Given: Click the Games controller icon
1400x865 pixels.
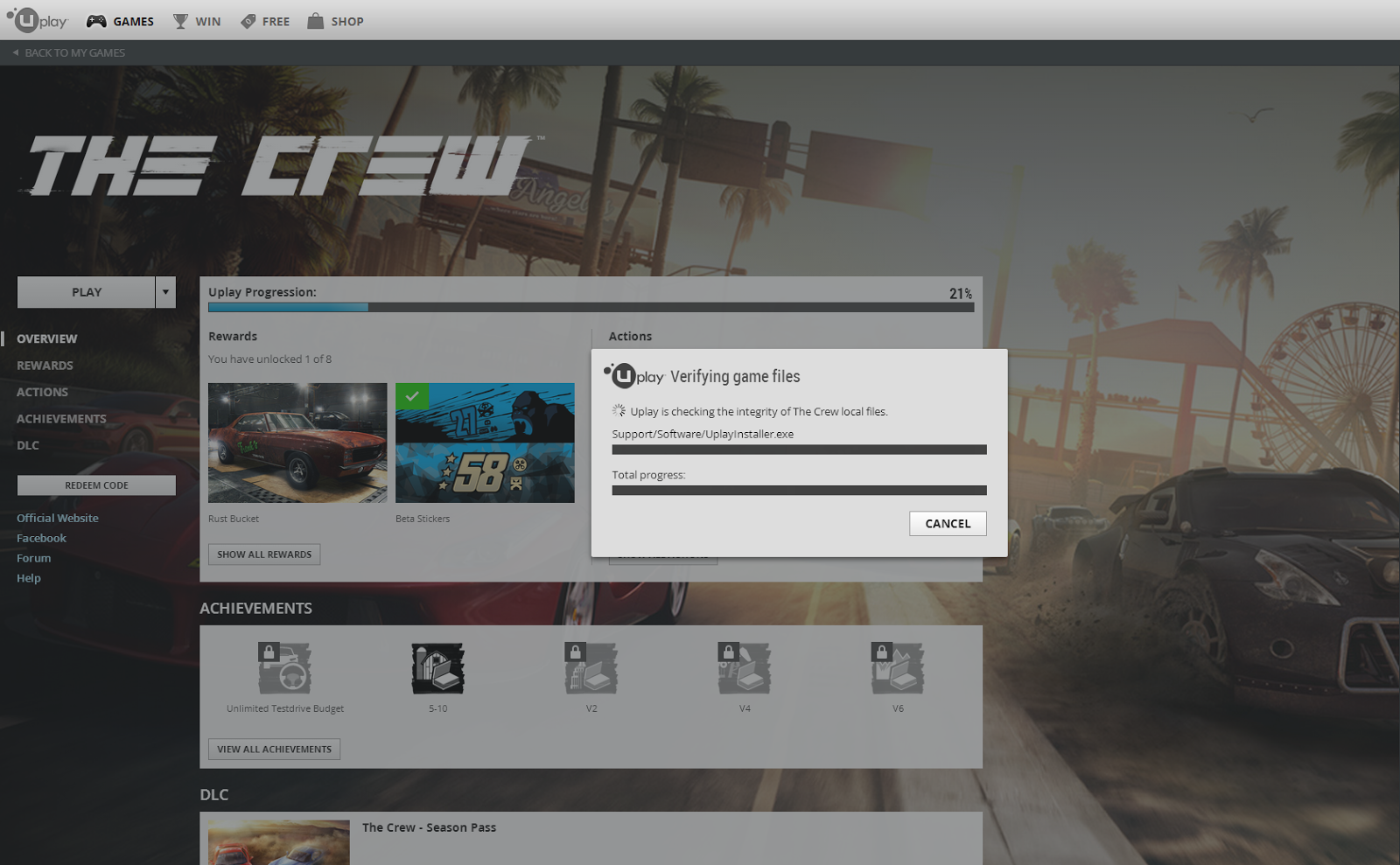Looking at the screenshot, I should click(96, 21).
